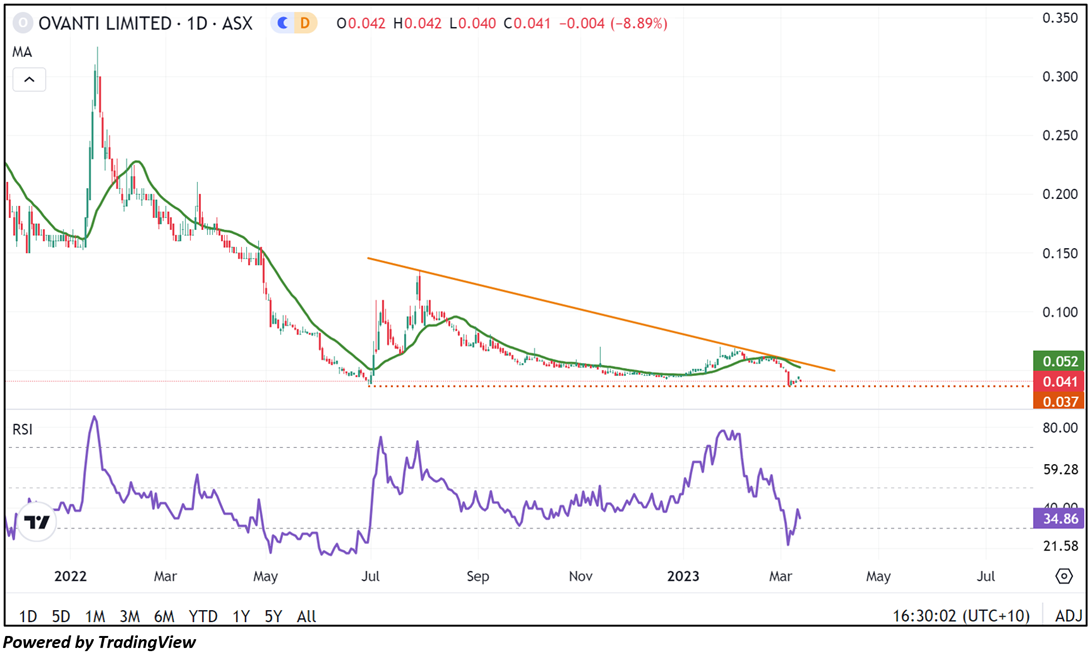The image size is (1090, 653).
Task: Click the 0.150 price axis label
Action: click(x=1060, y=253)
